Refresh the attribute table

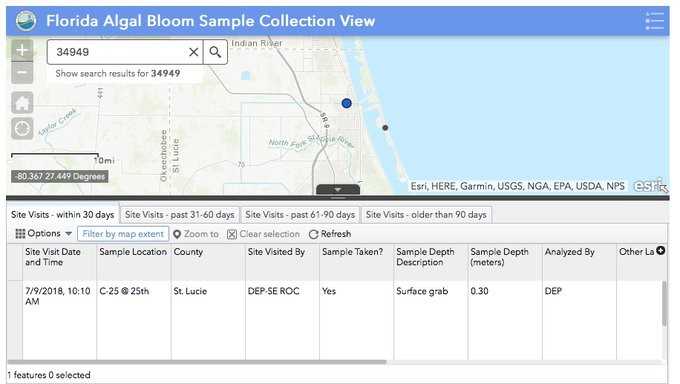coord(330,234)
